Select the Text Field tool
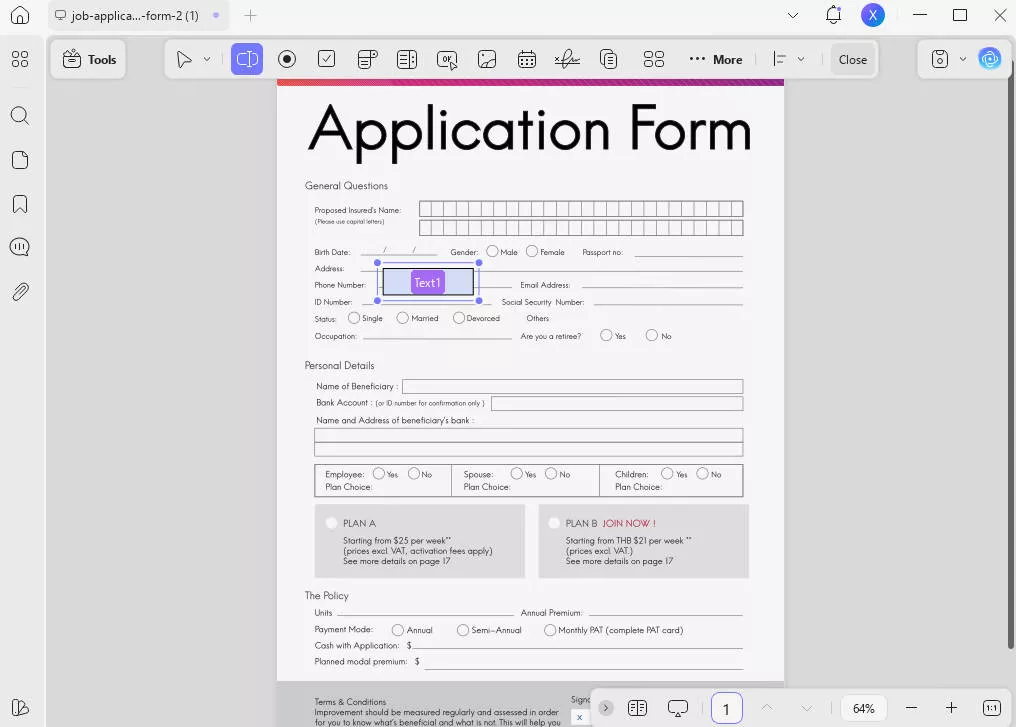 pos(247,59)
